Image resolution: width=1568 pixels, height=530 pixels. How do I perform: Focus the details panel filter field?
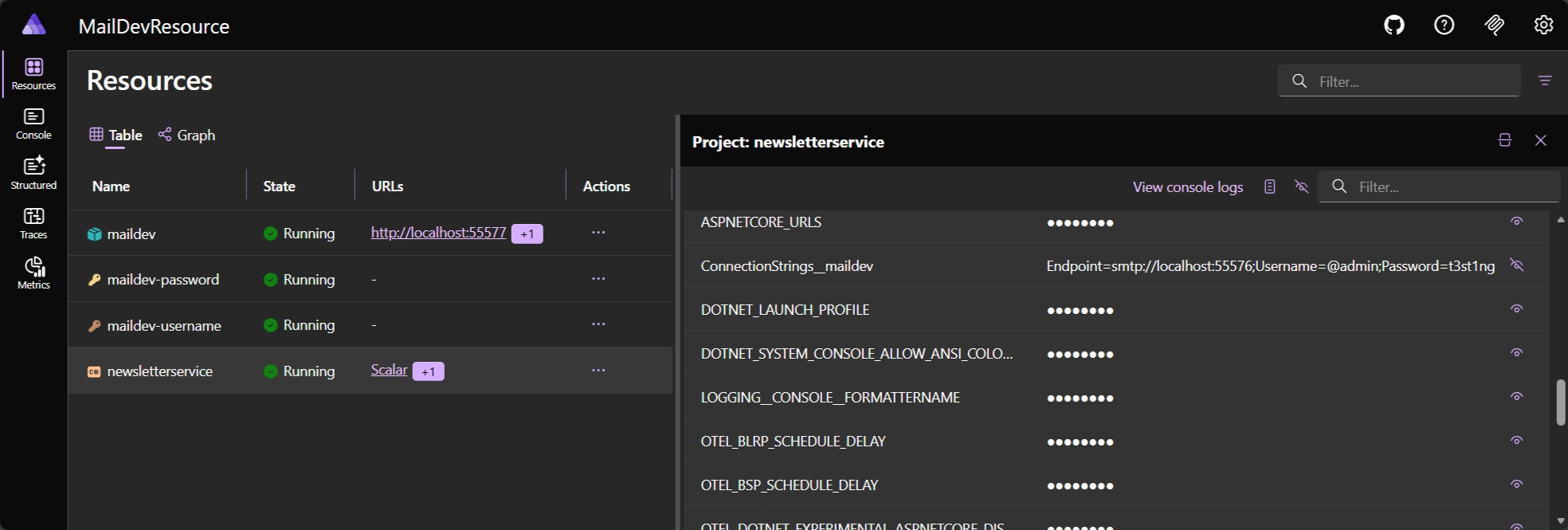1439,186
